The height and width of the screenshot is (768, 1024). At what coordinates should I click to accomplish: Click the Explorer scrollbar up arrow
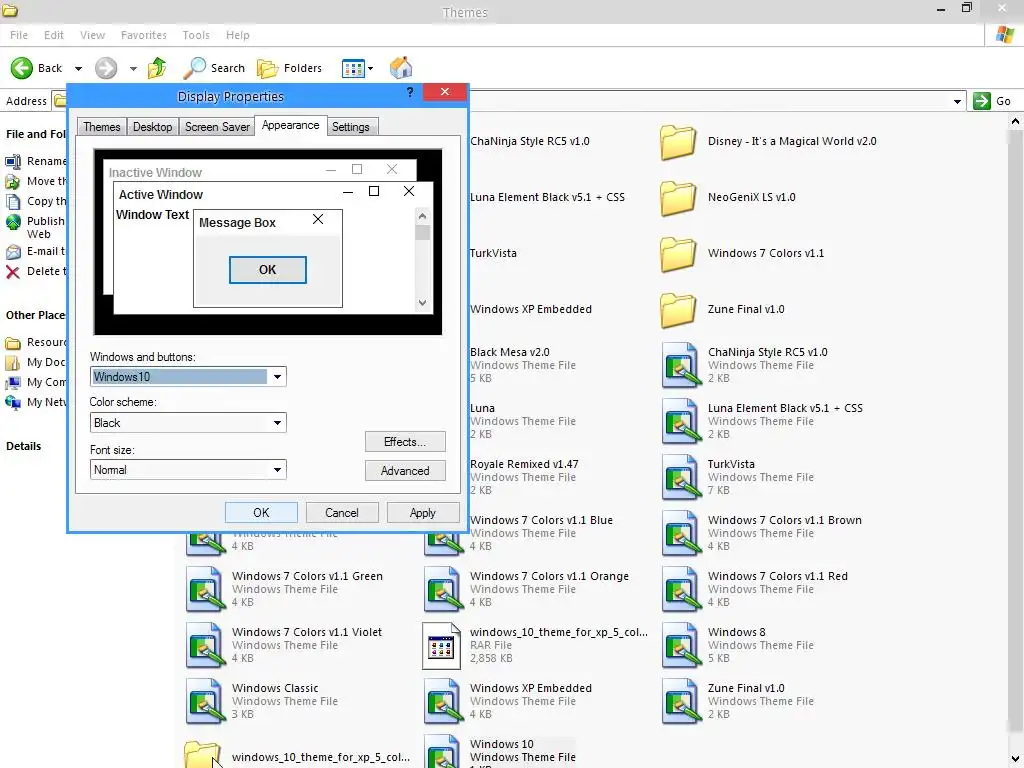(x=1015, y=121)
